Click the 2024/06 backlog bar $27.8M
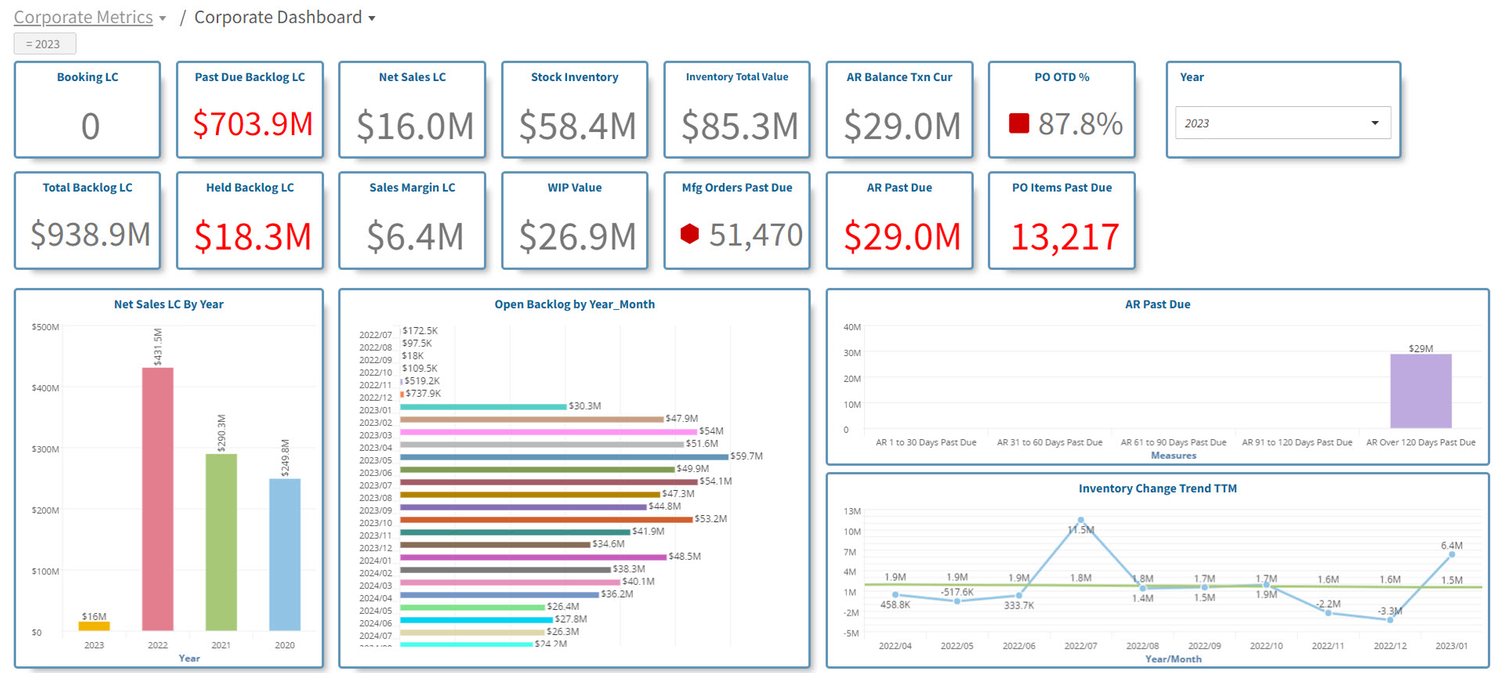The width and height of the screenshot is (1500, 673). [x=476, y=620]
